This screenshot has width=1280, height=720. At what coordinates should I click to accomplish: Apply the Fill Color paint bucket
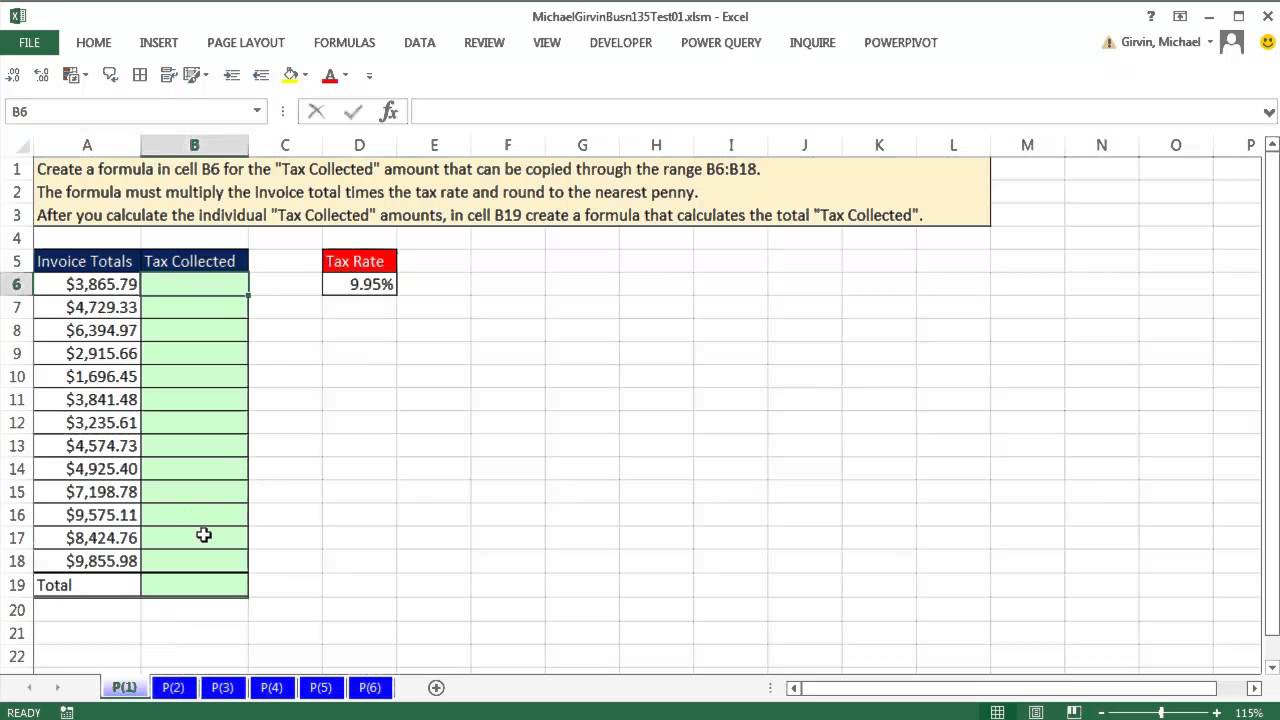290,75
